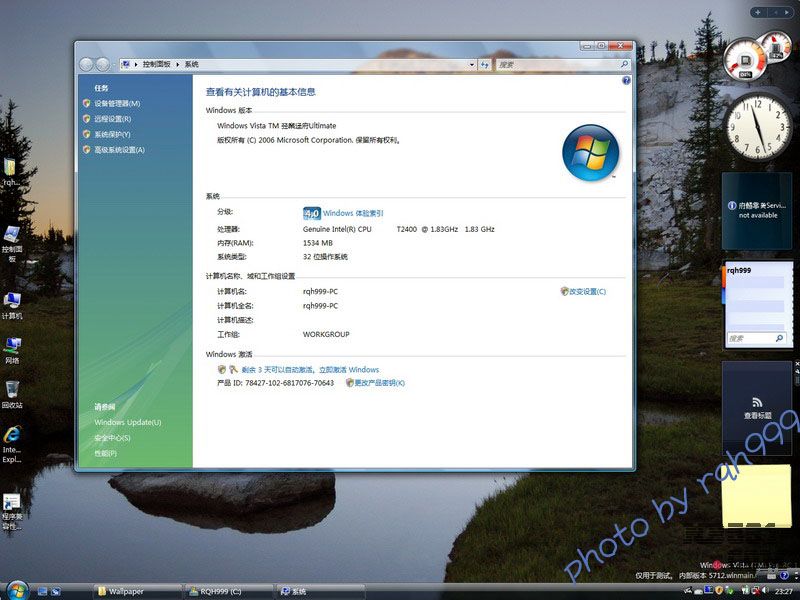Screen dimensions: 800x600
Task: Click the Control Panel icon in address bar
Action: [x=126, y=64]
